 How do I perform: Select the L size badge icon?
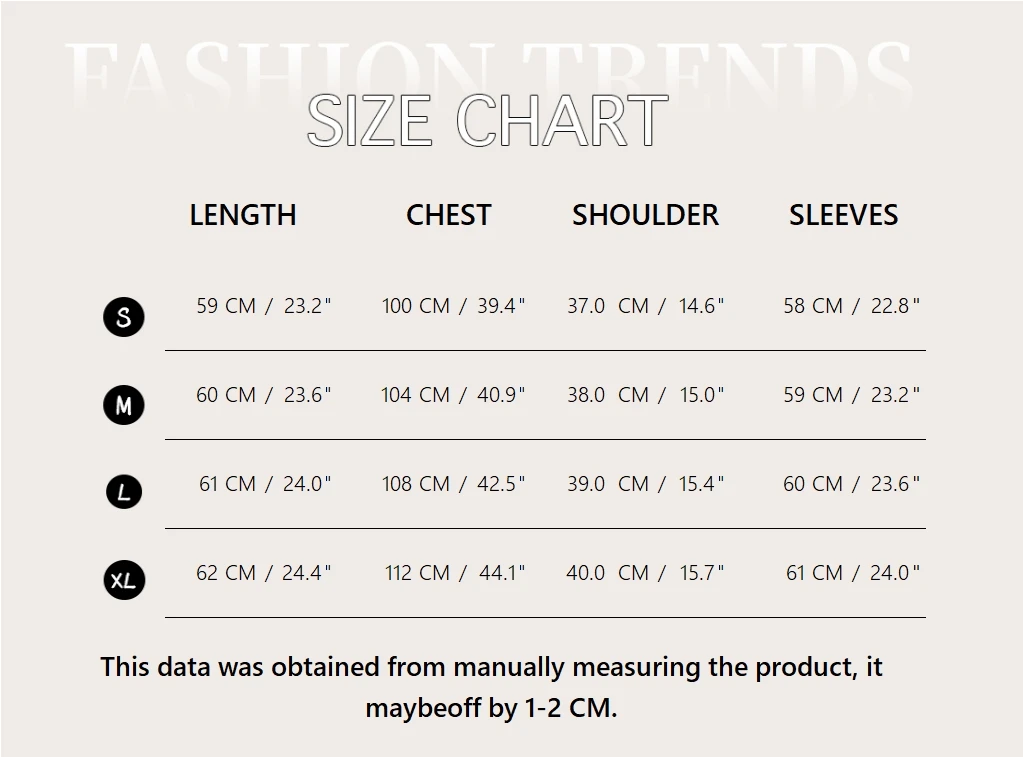click(x=124, y=492)
